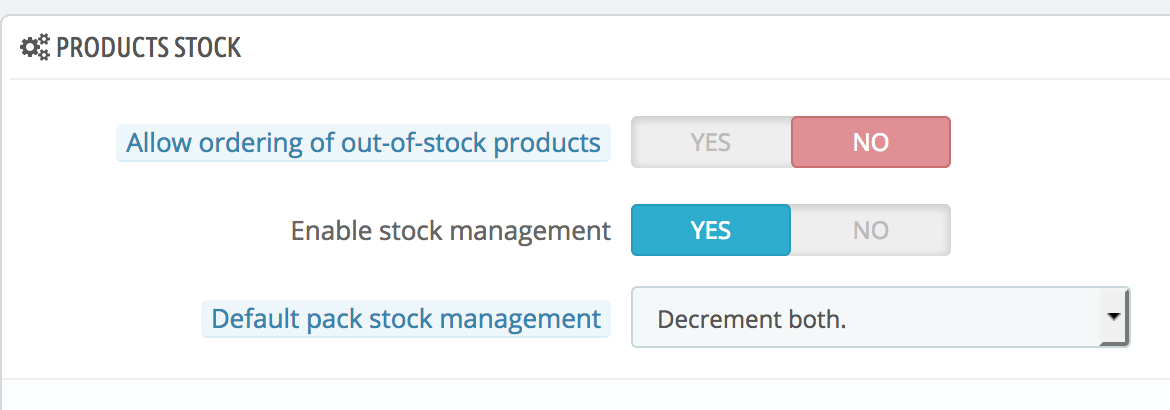Click the word "Enable" in the second label
This screenshot has height=410, width=1170.
coord(331,231)
